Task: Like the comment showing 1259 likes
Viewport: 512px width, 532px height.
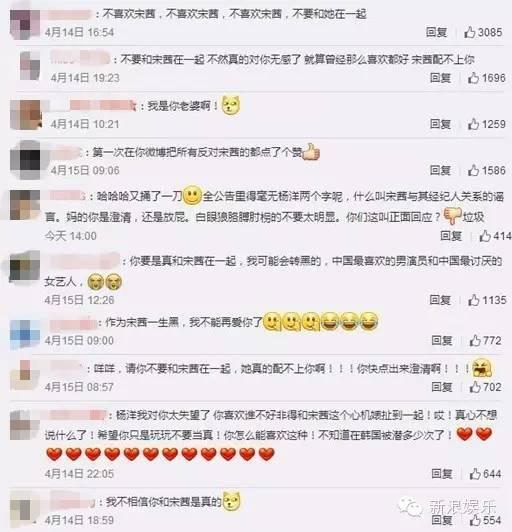Action: [x=473, y=124]
